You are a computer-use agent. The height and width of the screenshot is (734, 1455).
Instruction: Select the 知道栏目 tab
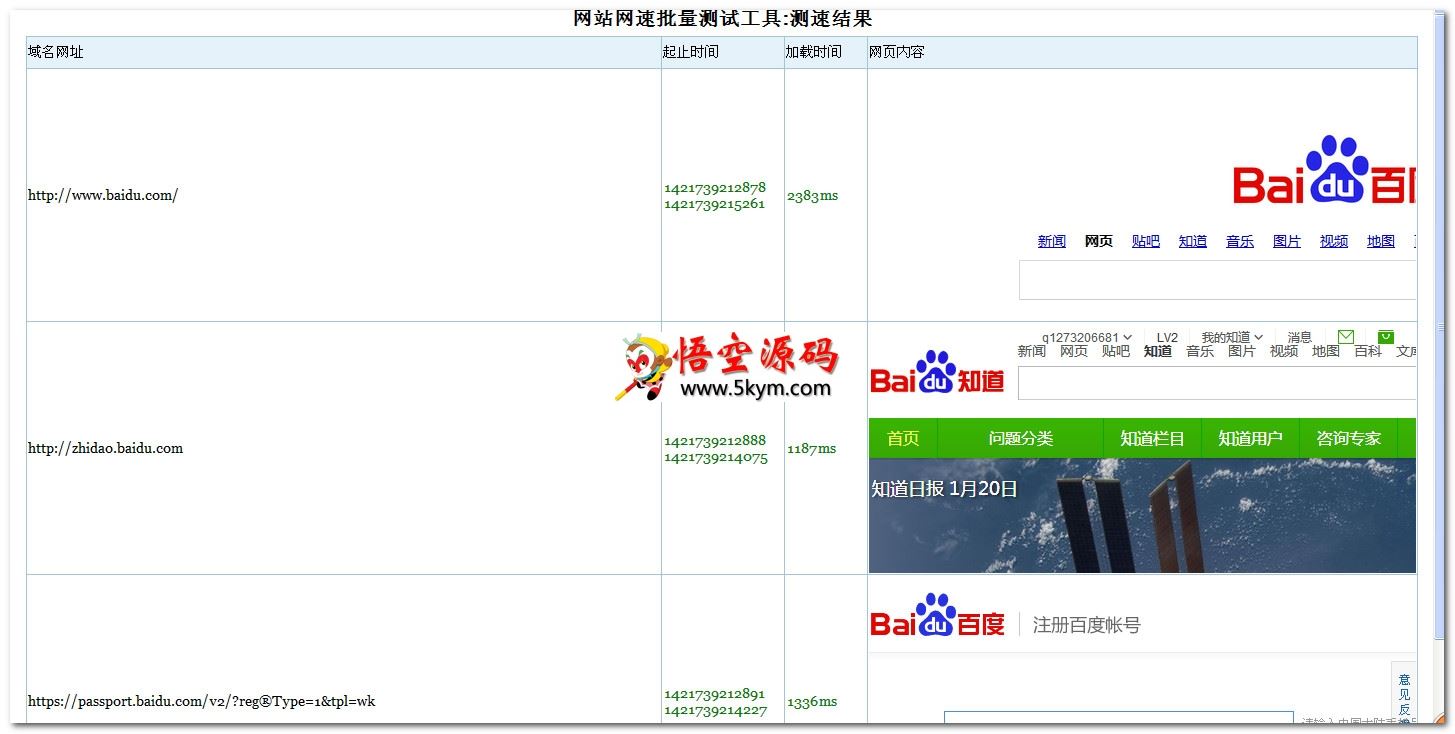[1152, 438]
